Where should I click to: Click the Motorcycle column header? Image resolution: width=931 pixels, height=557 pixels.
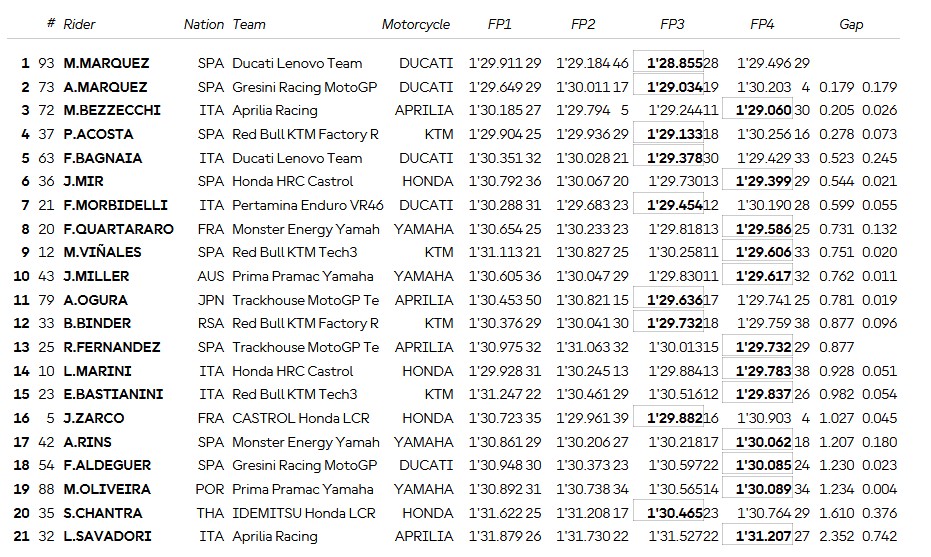(x=416, y=24)
